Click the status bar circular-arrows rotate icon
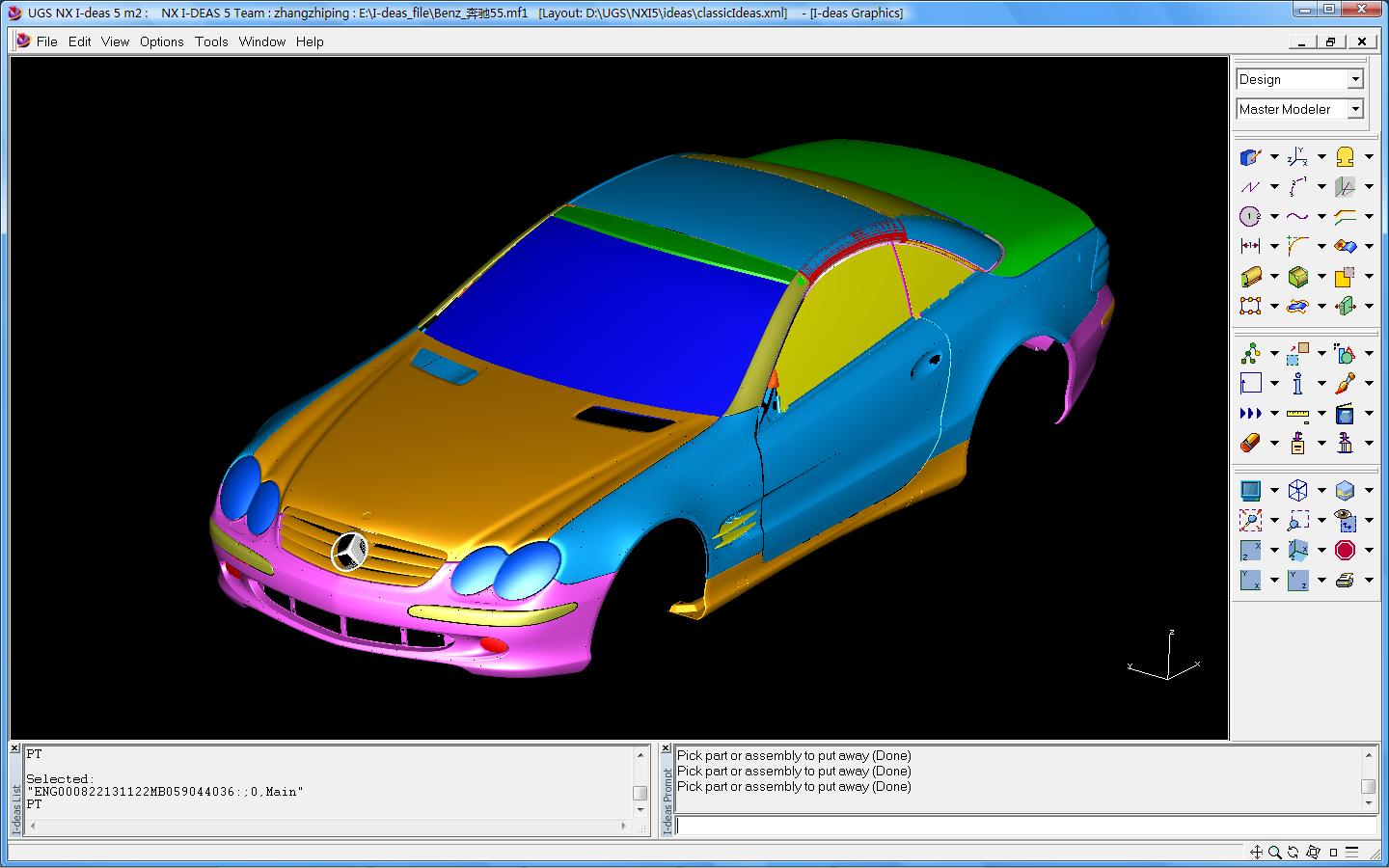Screen dimensions: 1389x868 tap(1294, 852)
